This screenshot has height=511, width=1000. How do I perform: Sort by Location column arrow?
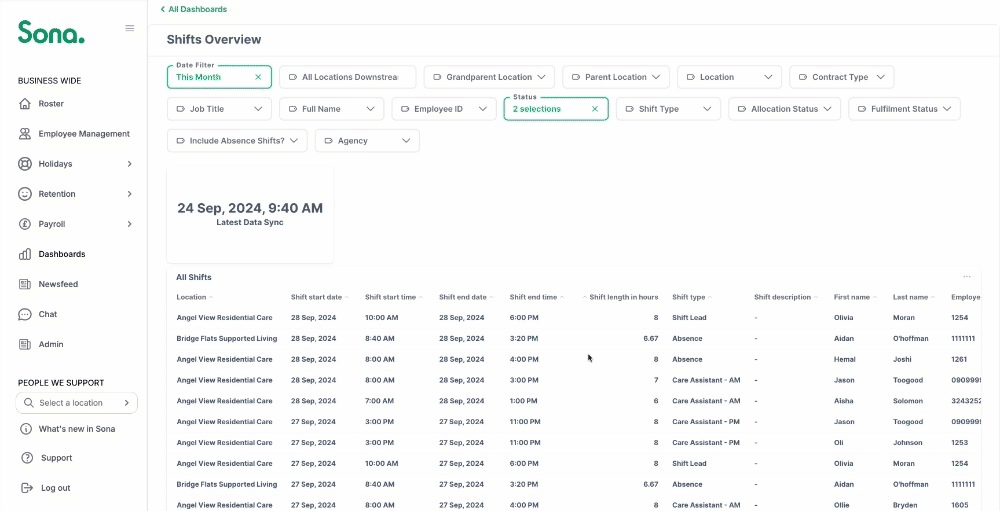[211, 297]
